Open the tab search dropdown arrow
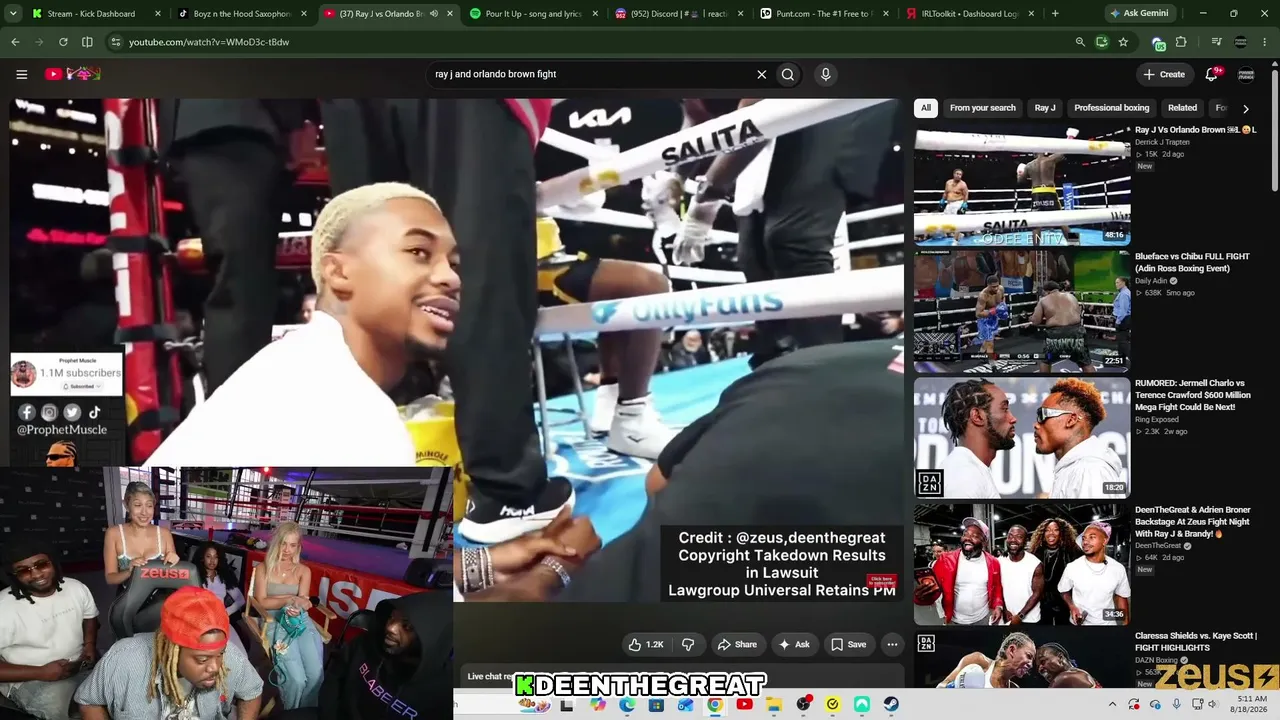Screen dimensions: 1280x720 (13, 14)
